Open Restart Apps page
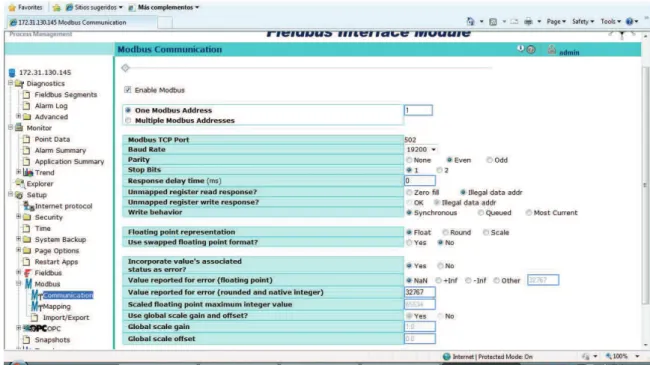Viewport: 650px width, 365px height. click(x=56, y=262)
